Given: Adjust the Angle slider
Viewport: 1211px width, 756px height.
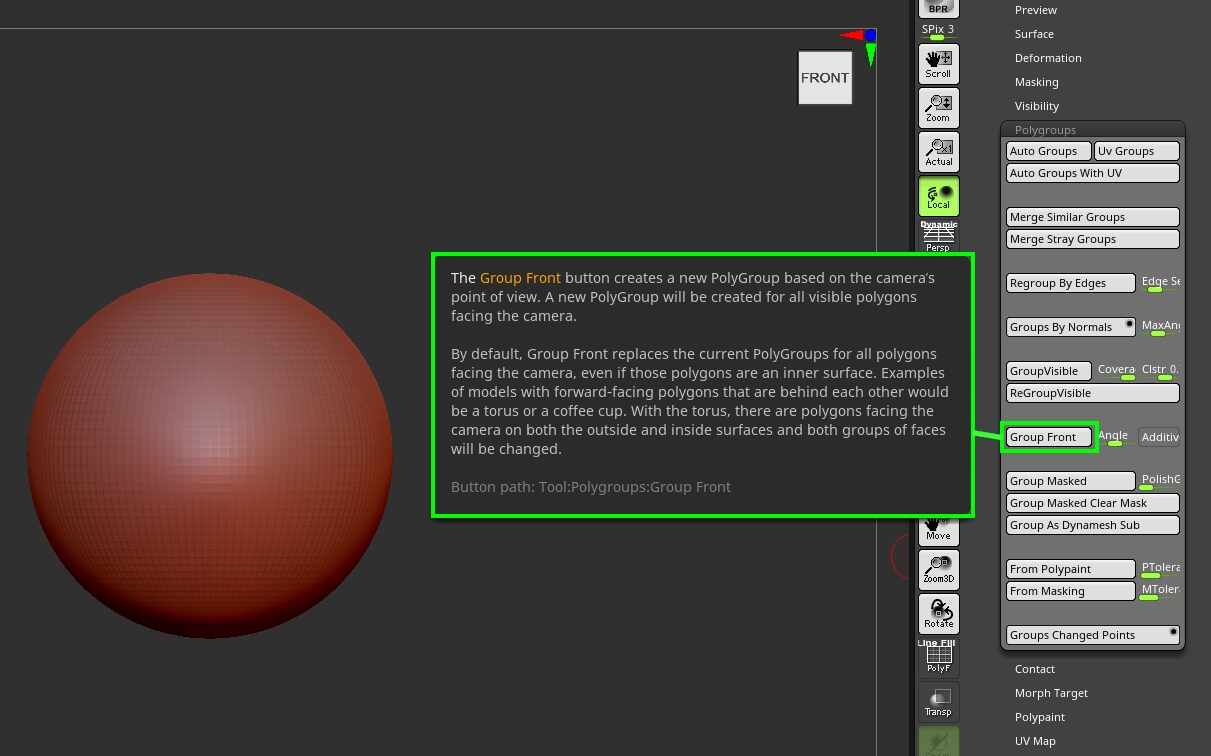Looking at the screenshot, I should (x=1113, y=437).
